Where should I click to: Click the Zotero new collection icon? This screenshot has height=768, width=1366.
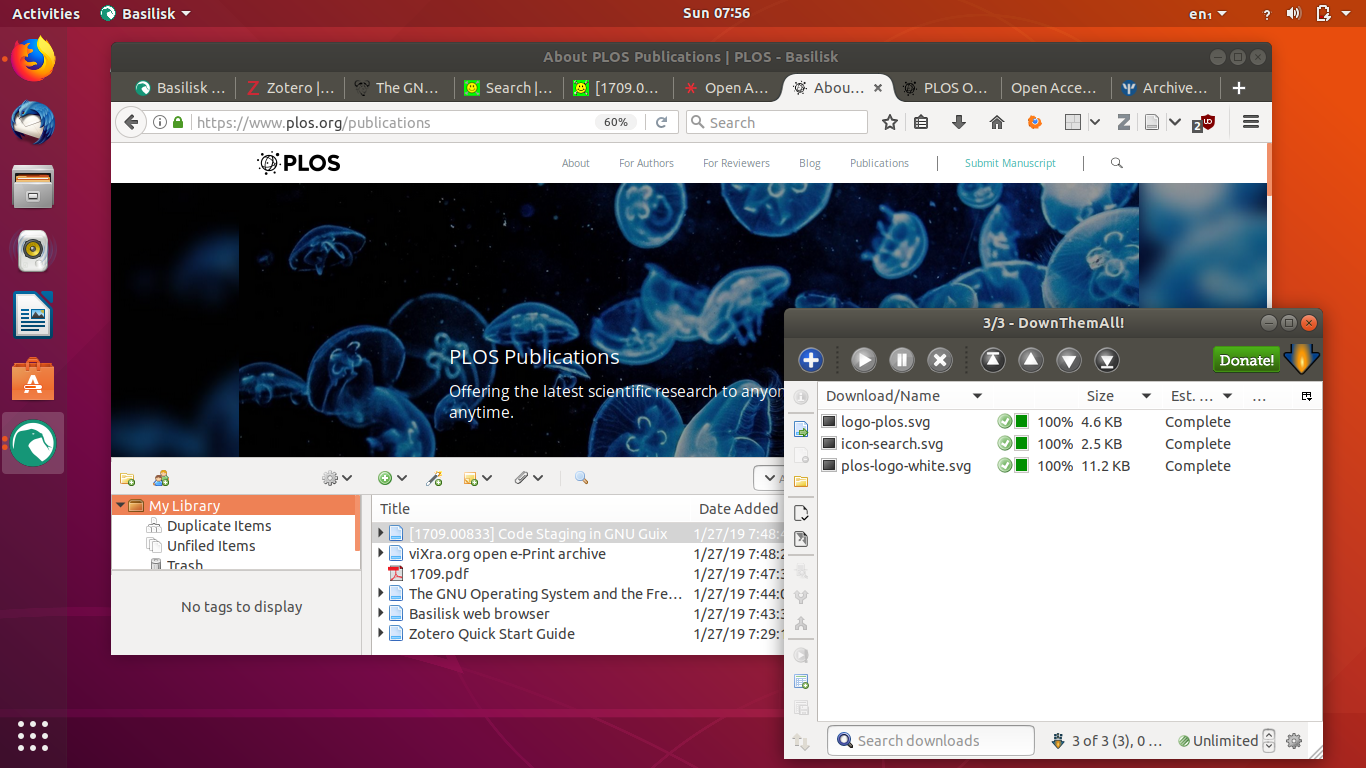127,479
